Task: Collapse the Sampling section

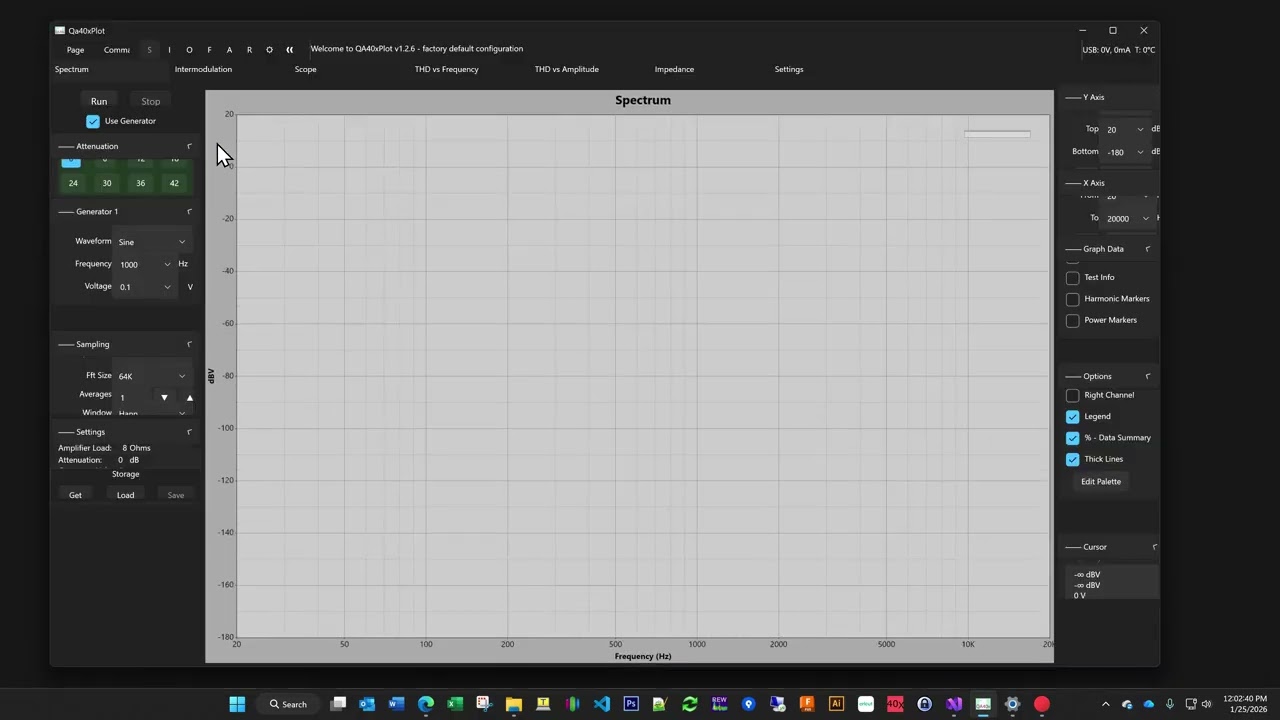Action: tap(189, 344)
